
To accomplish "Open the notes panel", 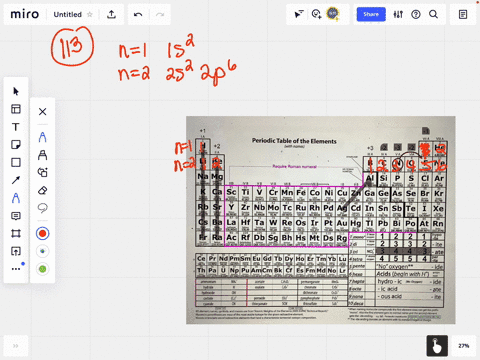I will click(463, 14).
